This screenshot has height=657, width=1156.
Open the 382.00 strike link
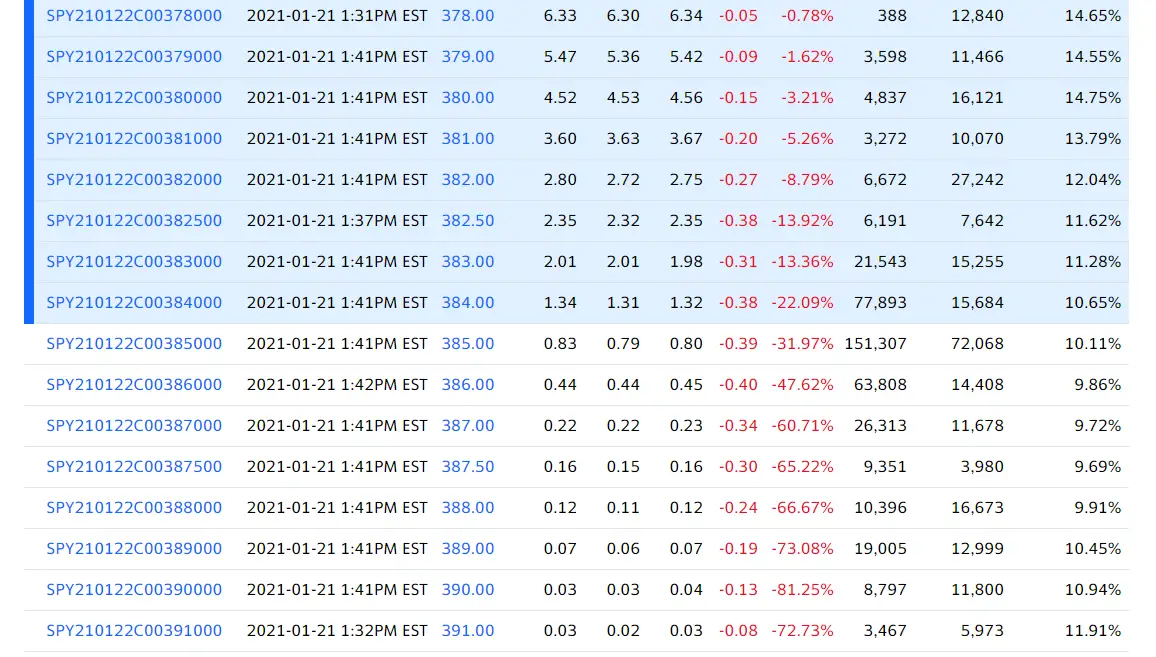click(468, 180)
